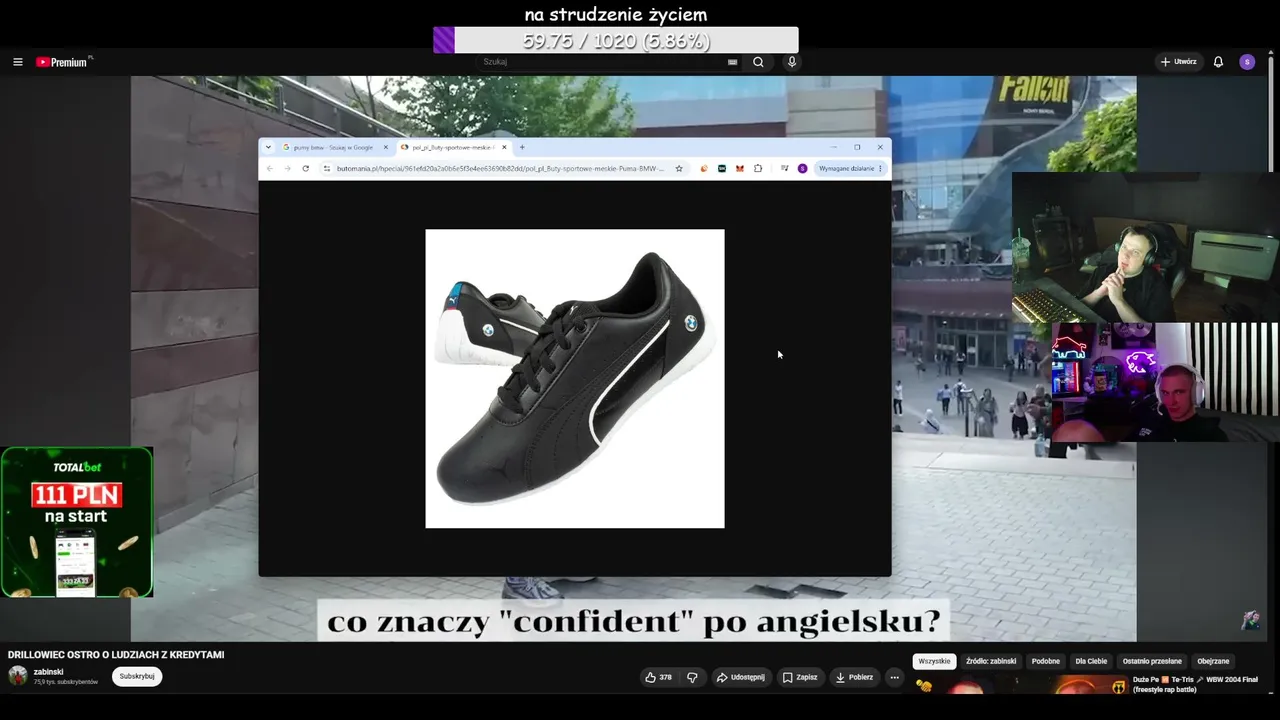Image resolution: width=1280 pixels, height=720 pixels.
Task: Click the Puma BMW shoe image
Action: 575,378
